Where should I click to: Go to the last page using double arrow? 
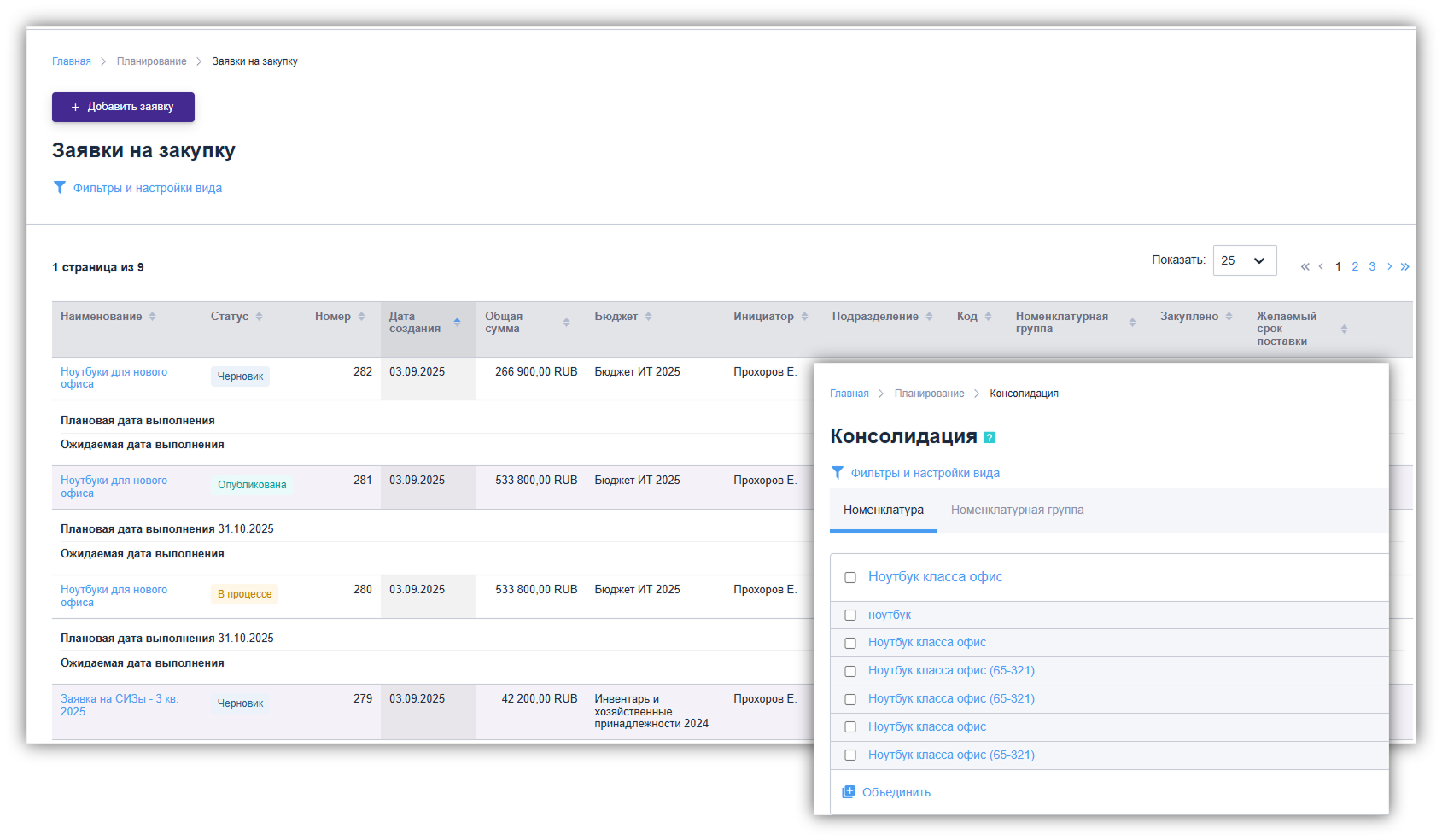1404,267
